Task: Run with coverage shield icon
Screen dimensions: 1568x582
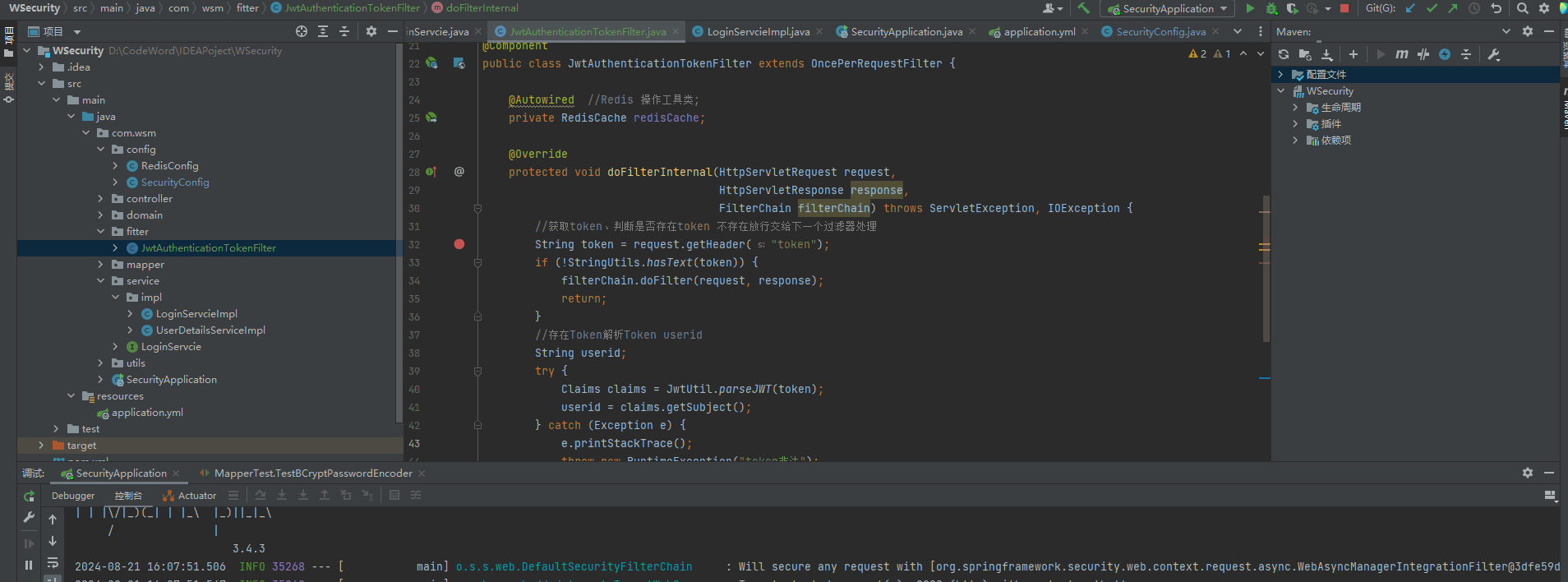Action: point(1292,8)
